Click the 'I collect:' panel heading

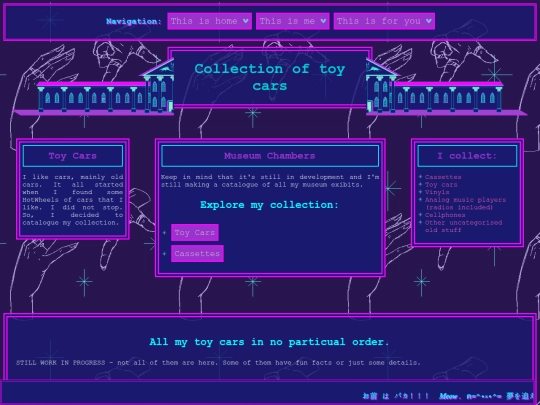point(467,156)
